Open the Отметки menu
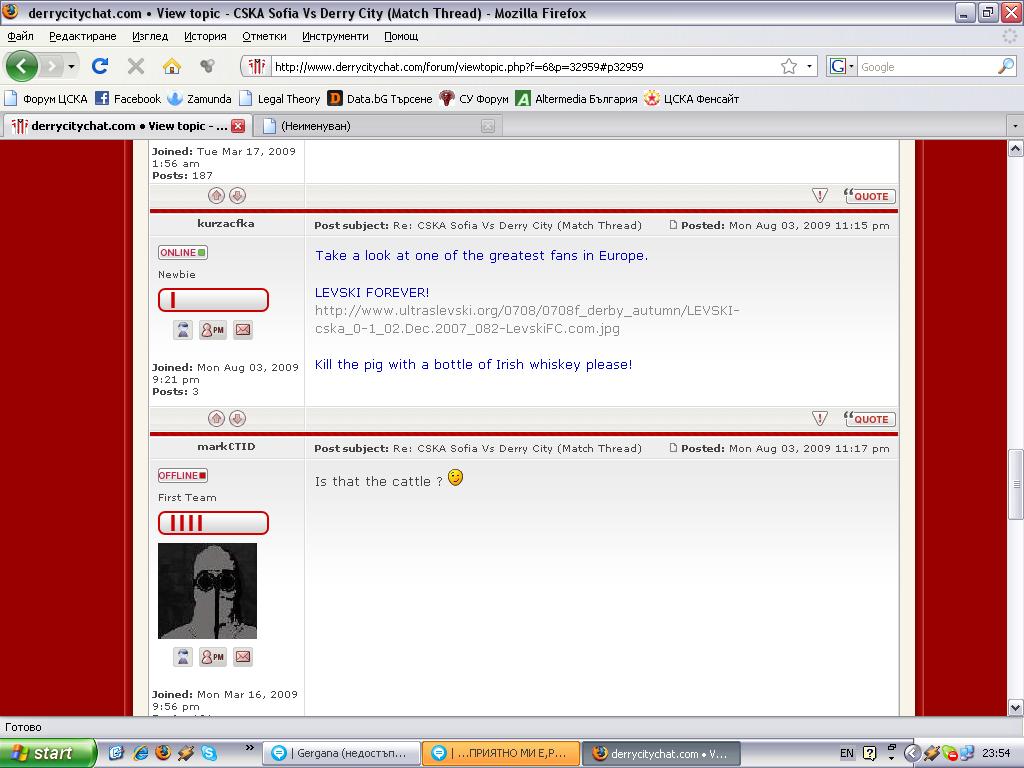The width and height of the screenshot is (1024, 768). (264, 36)
